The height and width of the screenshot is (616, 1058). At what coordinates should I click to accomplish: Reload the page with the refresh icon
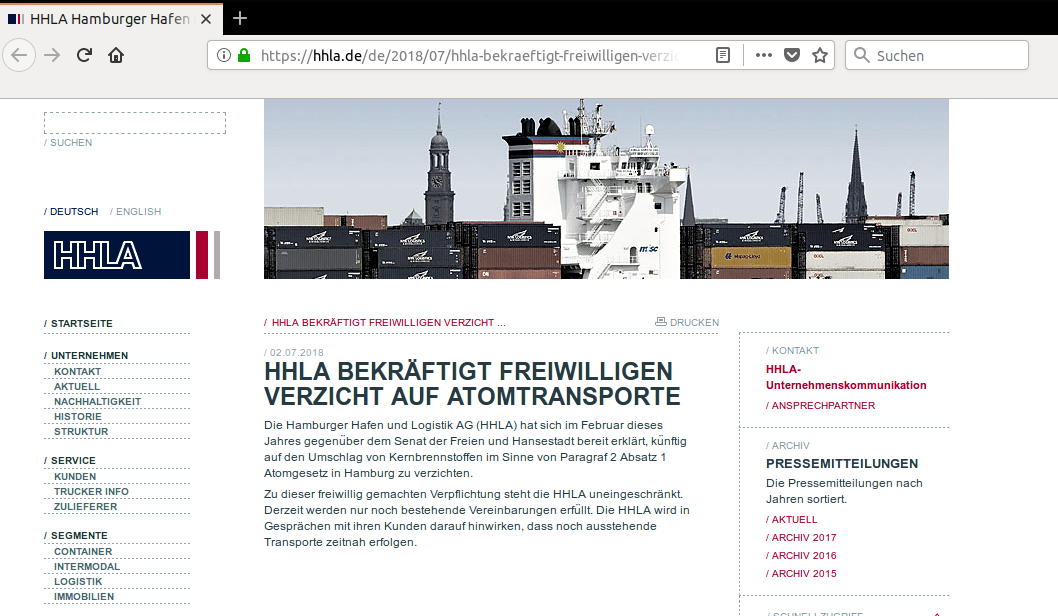(85, 55)
